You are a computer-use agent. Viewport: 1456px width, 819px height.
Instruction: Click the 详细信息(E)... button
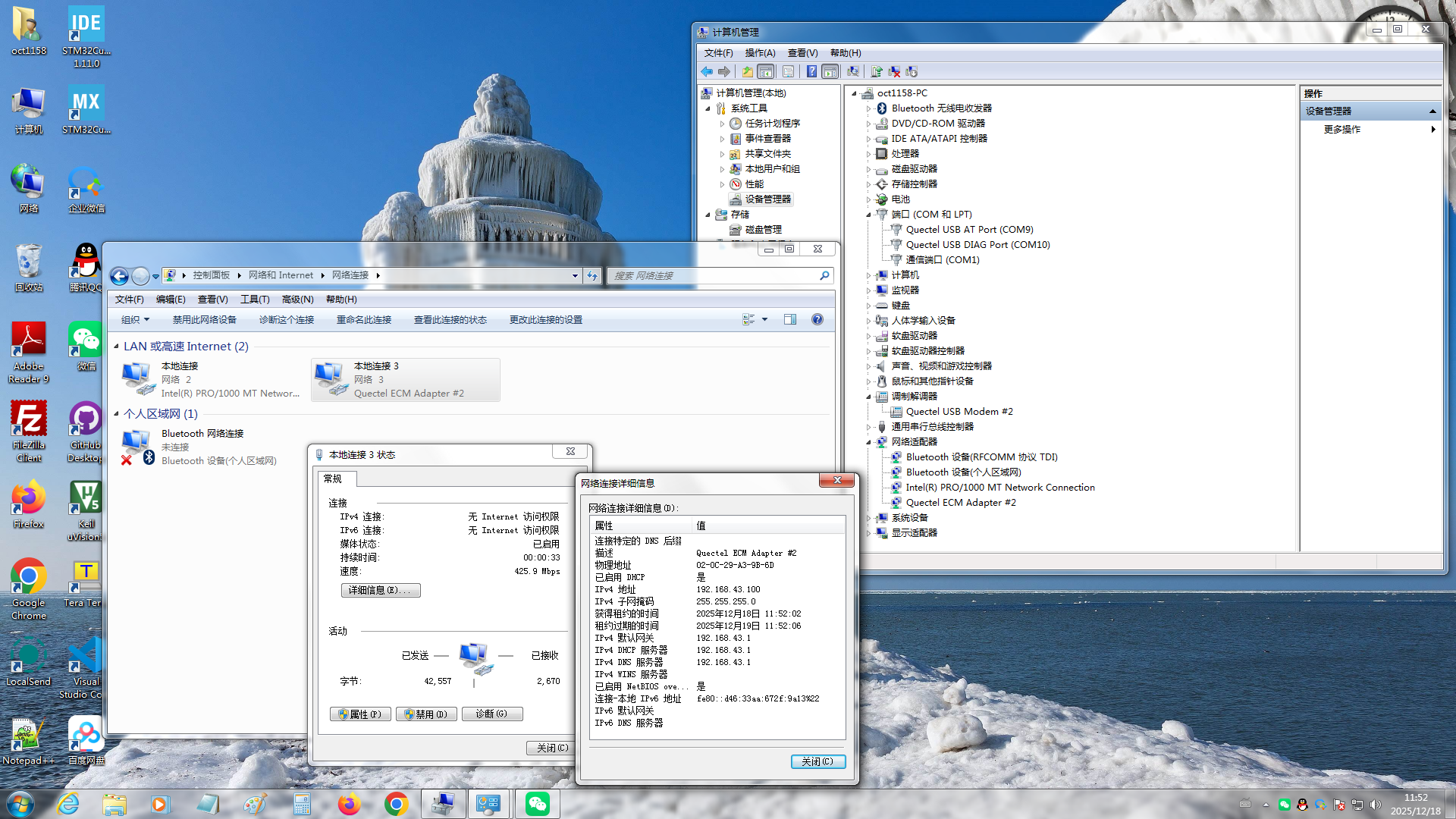coord(380,590)
